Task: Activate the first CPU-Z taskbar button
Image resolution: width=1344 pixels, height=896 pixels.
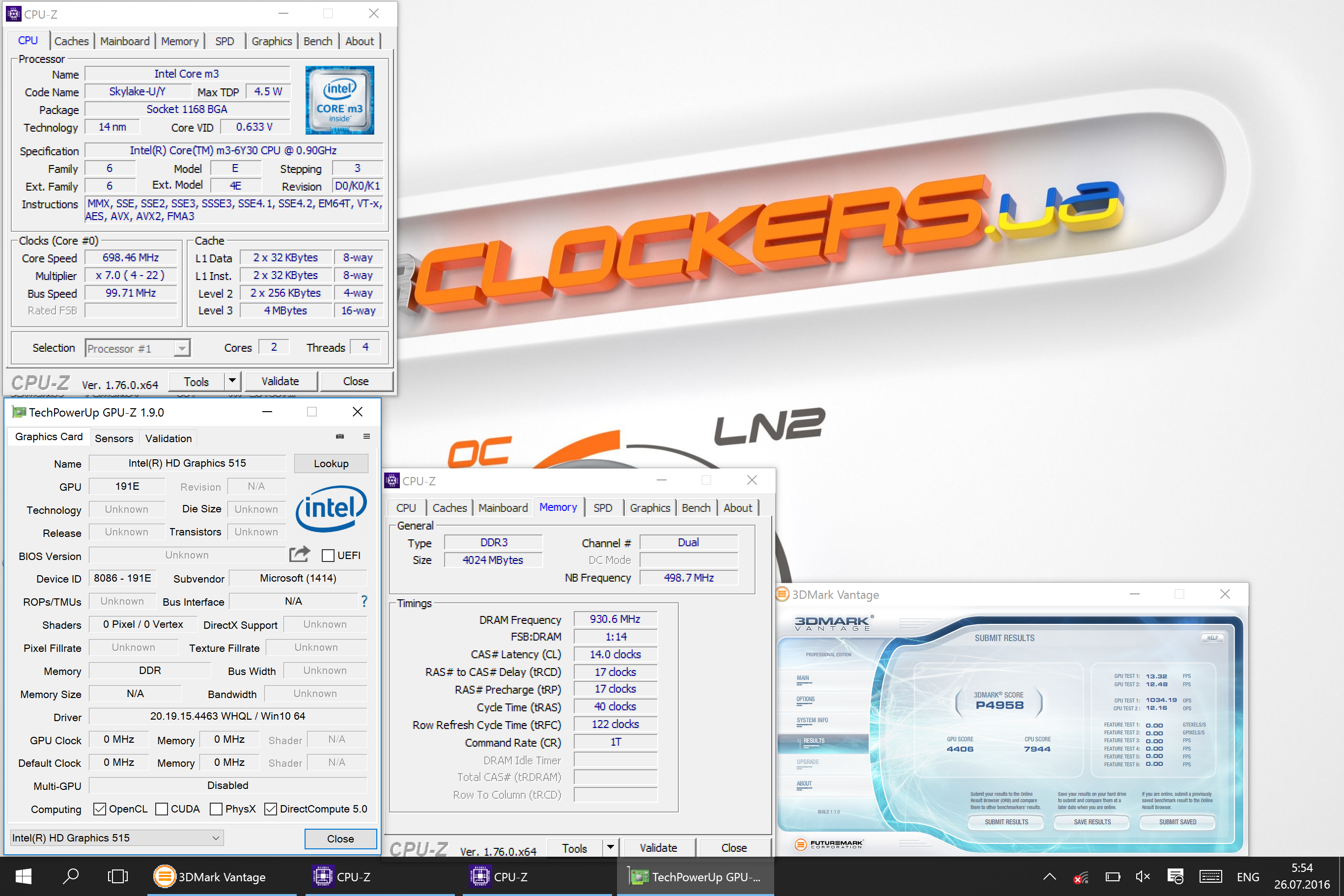Action: [379, 876]
